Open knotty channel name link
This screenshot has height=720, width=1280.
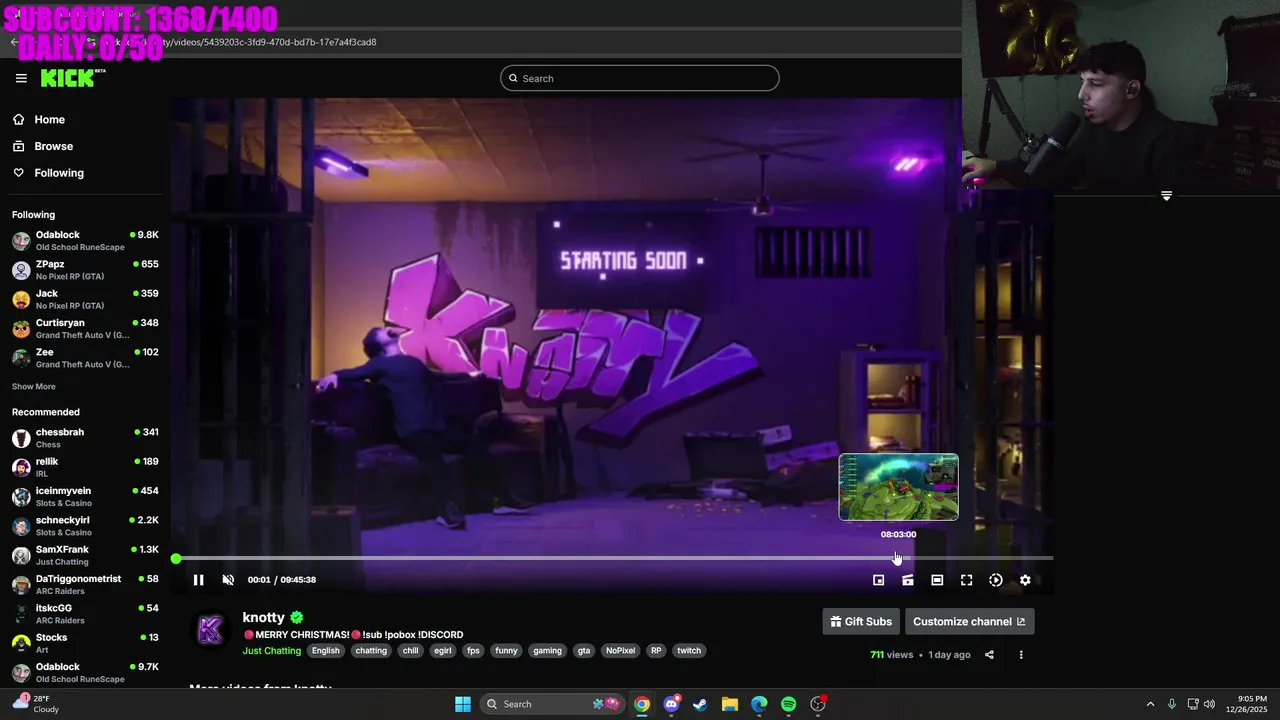[x=263, y=617]
